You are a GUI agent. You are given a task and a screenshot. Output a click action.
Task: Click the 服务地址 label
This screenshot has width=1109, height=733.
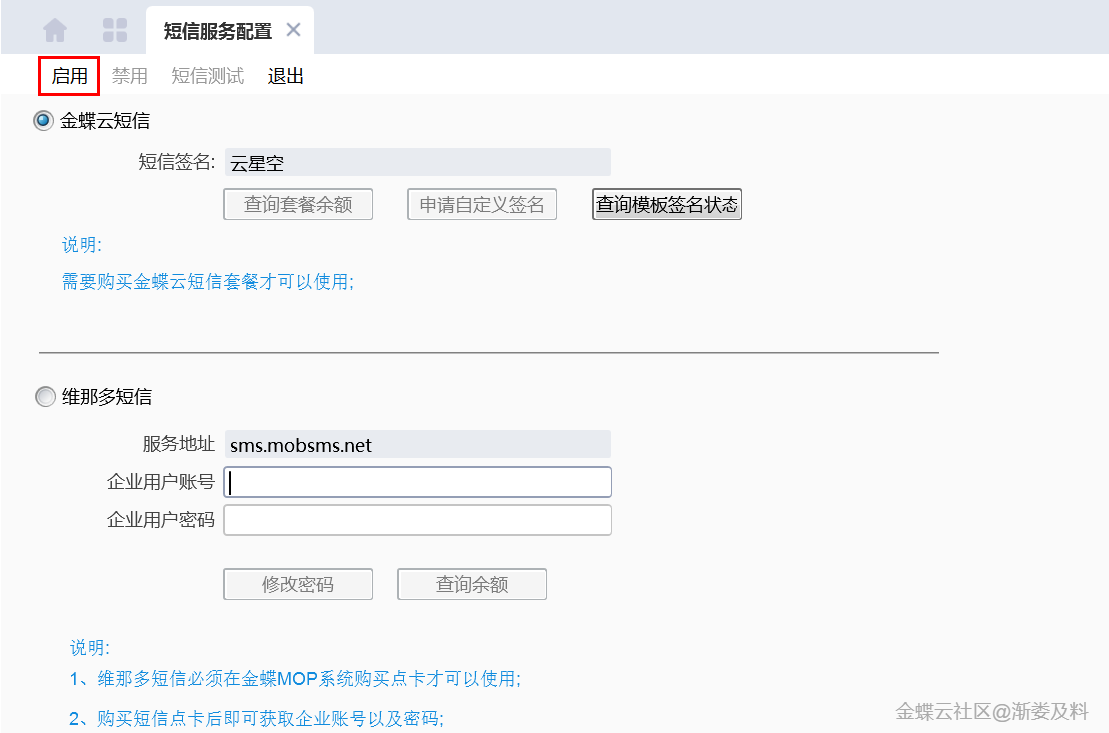point(178,444)
